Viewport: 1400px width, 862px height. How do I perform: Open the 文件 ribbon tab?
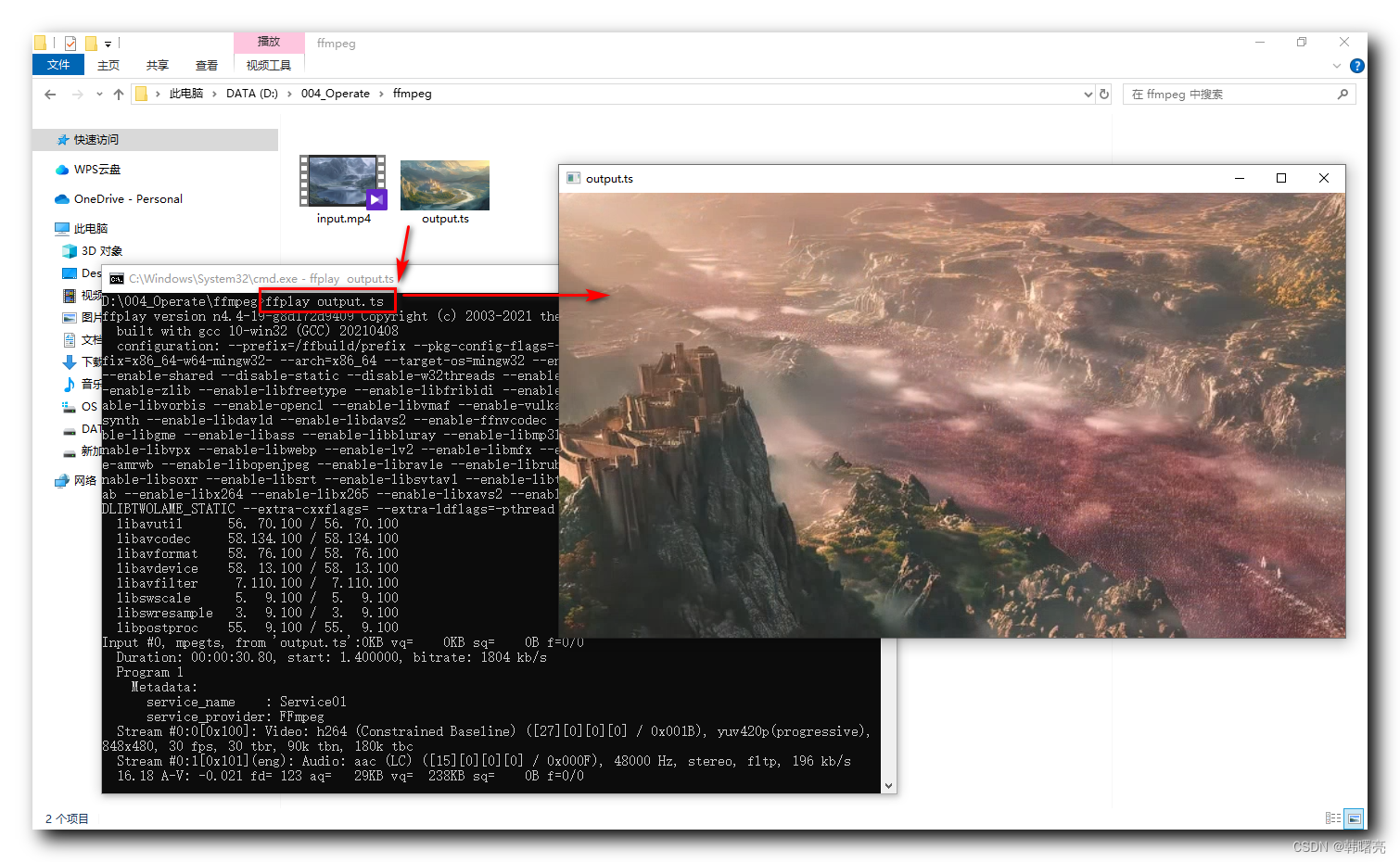(x=57, y=65)
